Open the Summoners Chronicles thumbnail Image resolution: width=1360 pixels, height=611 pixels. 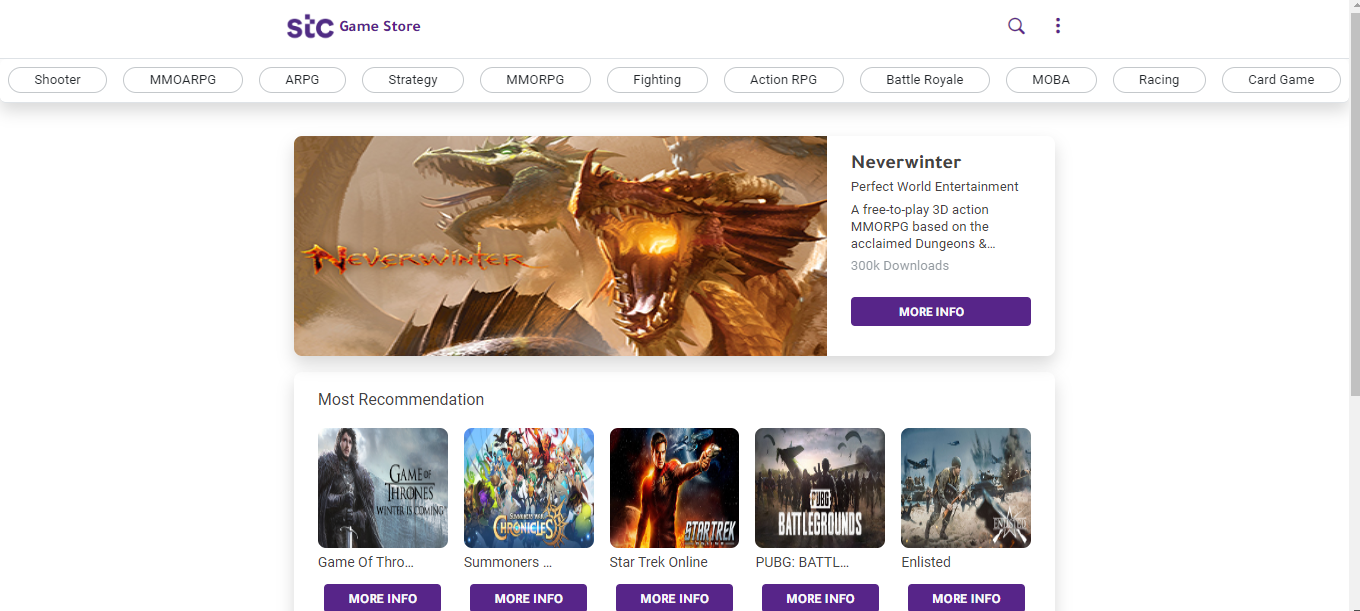point(528,487)
